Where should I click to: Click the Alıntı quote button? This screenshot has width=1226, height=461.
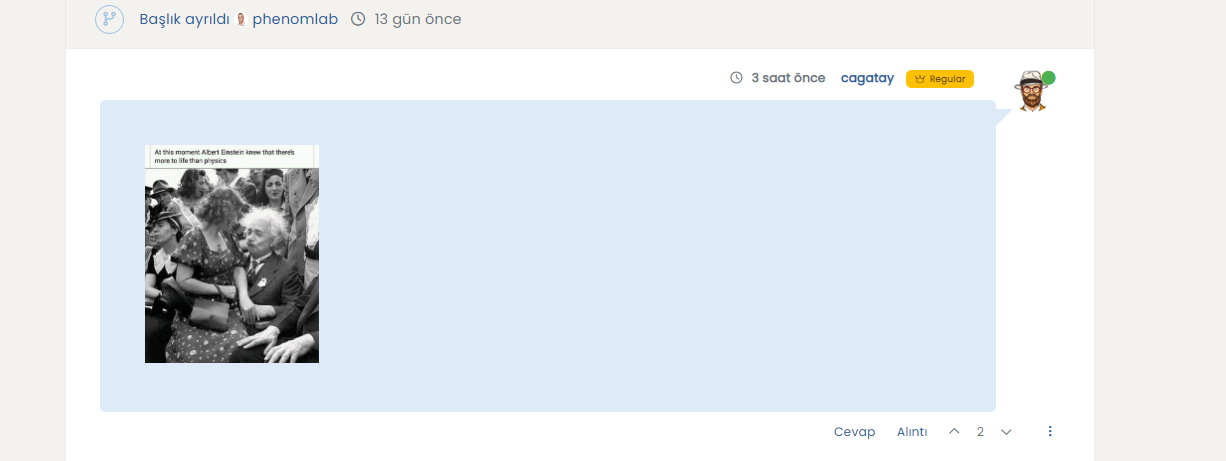[912, 431]
